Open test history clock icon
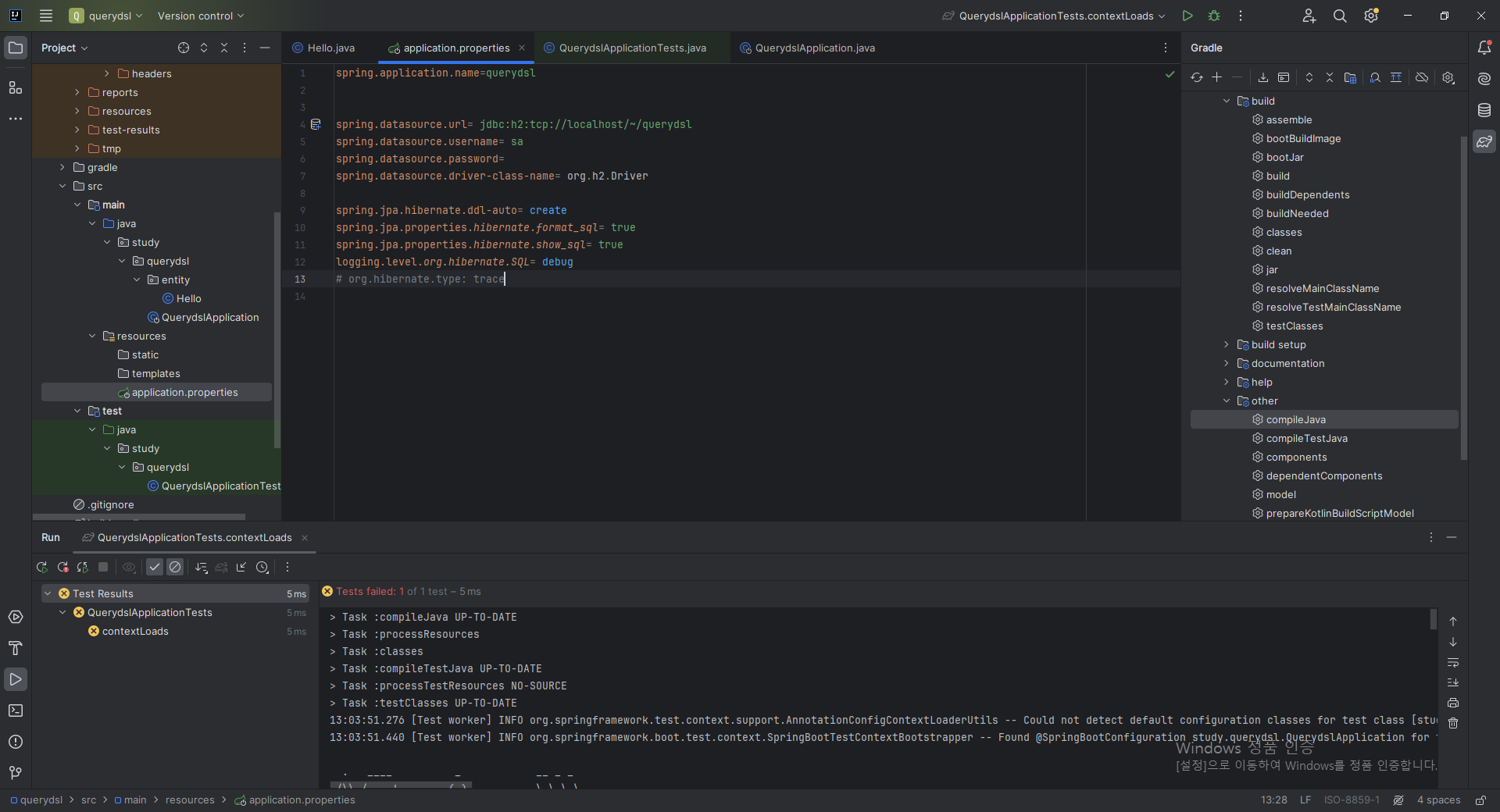The image size is (1500, 812). 262,568
